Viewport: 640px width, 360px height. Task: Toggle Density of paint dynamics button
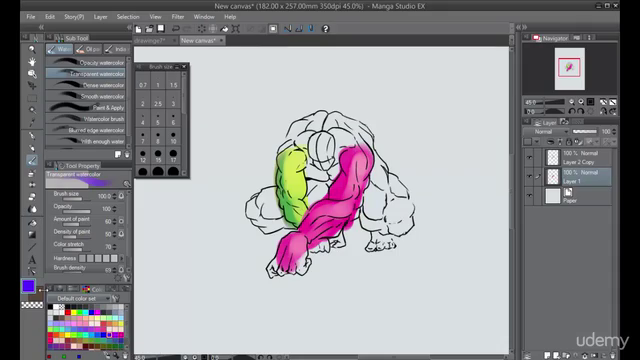click(x=121, y=234)
